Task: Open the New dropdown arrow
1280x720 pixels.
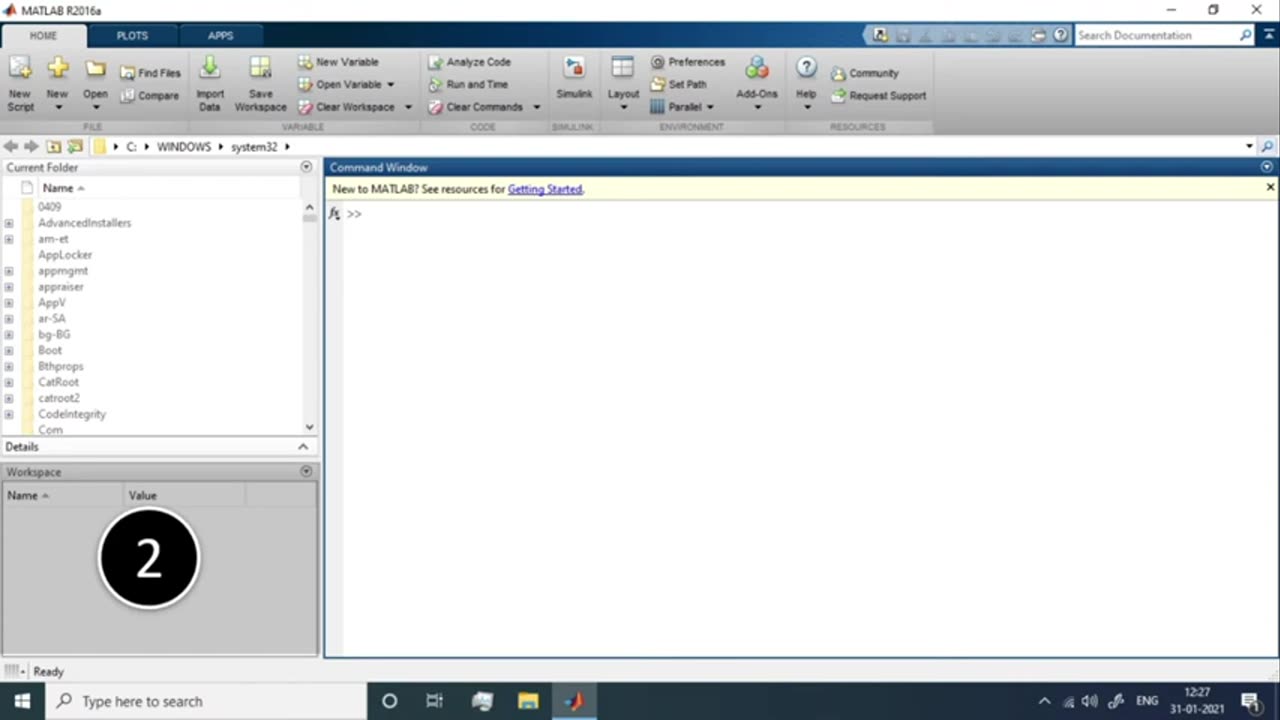Action: tap(57, 107)
